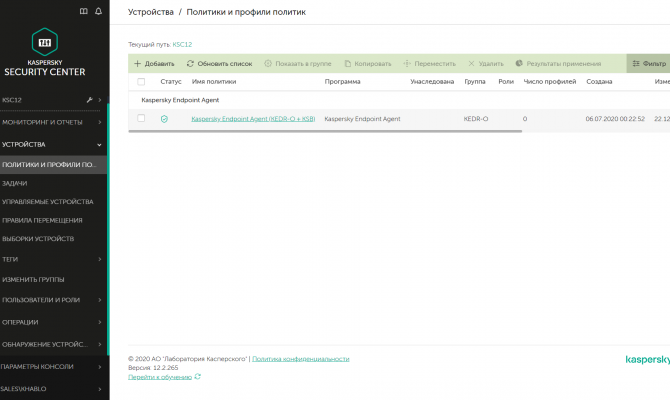Expand the SALES\KHABLO account chevron

[100, 389]
